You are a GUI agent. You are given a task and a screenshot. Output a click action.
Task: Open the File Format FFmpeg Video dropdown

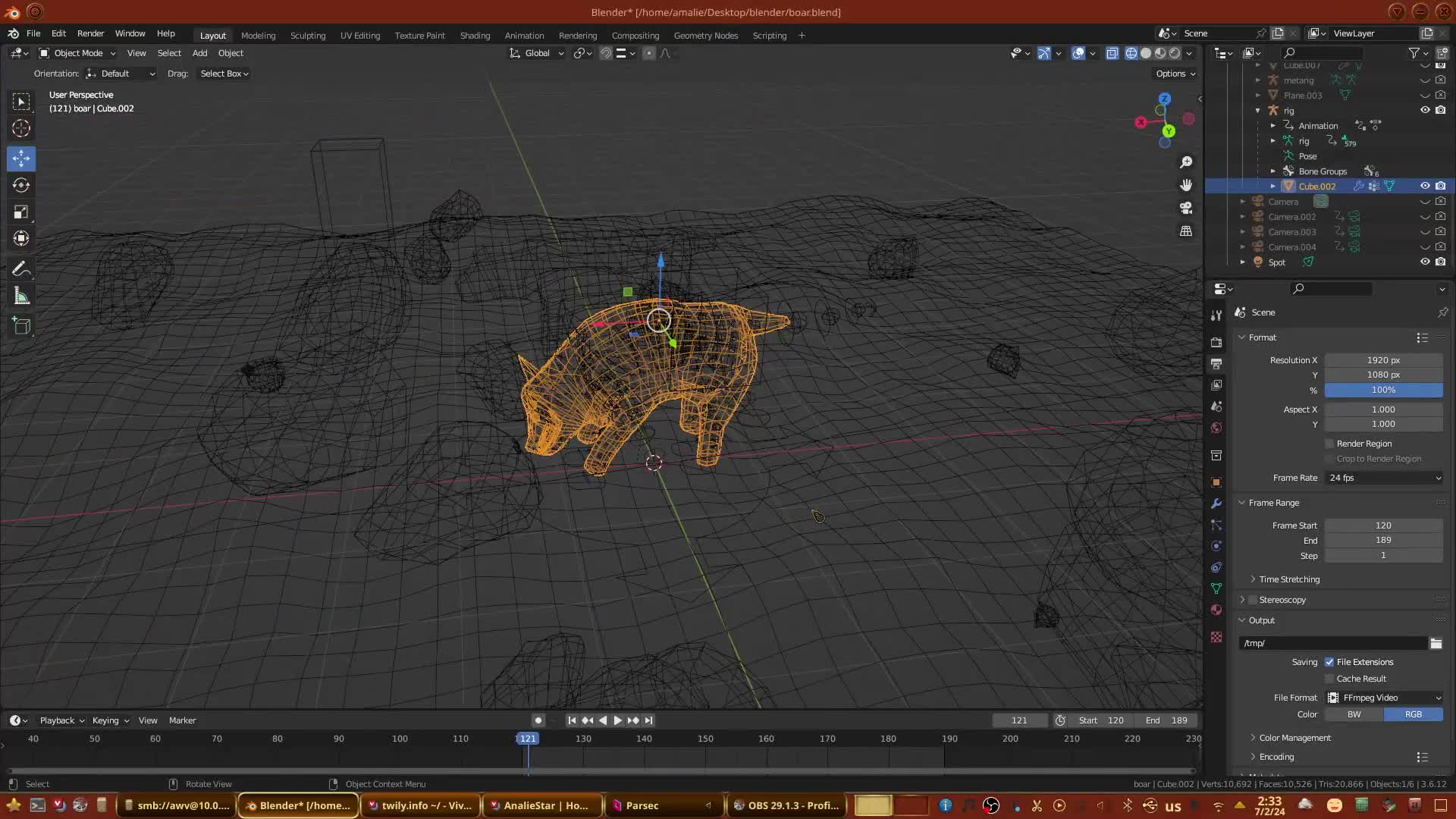[x=1384, y=698]
